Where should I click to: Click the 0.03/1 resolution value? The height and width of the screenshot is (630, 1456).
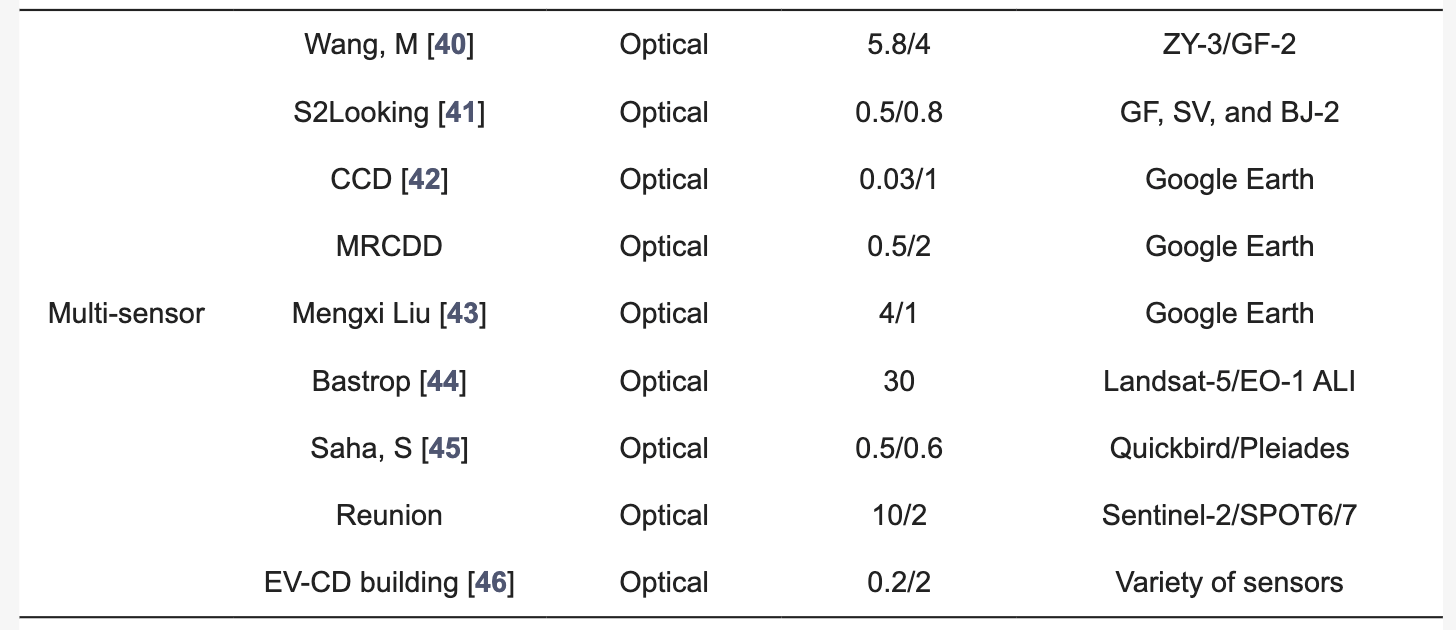pos(899,179)
